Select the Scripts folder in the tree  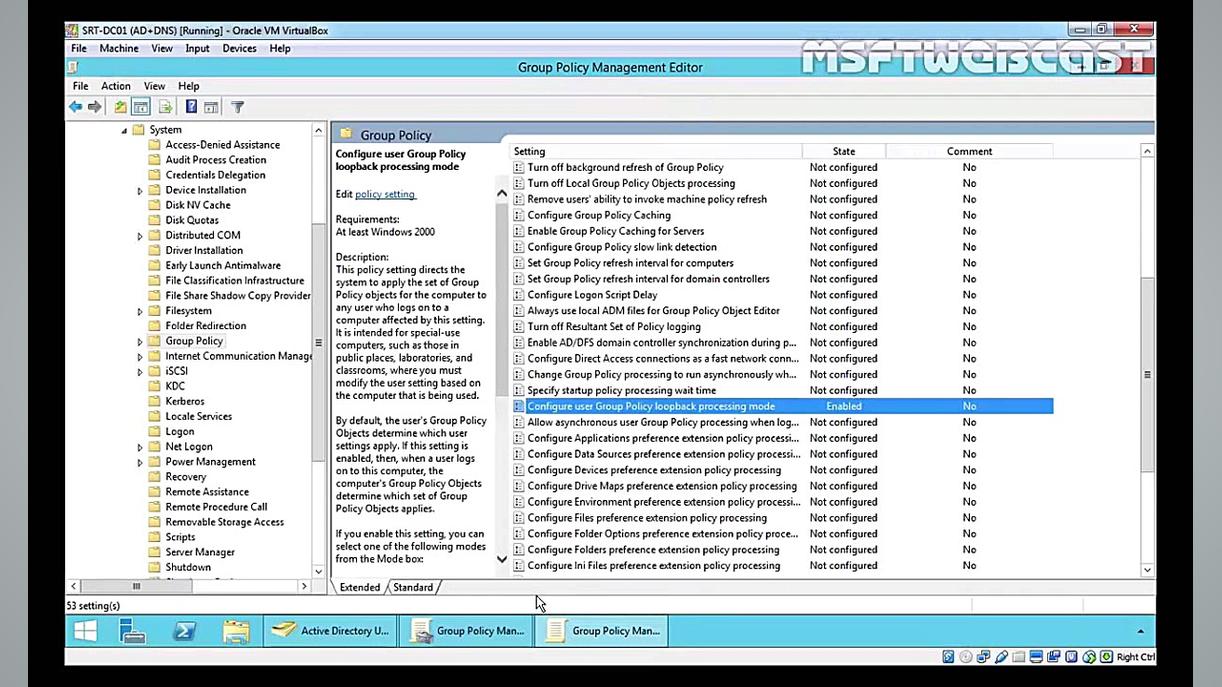180,537
